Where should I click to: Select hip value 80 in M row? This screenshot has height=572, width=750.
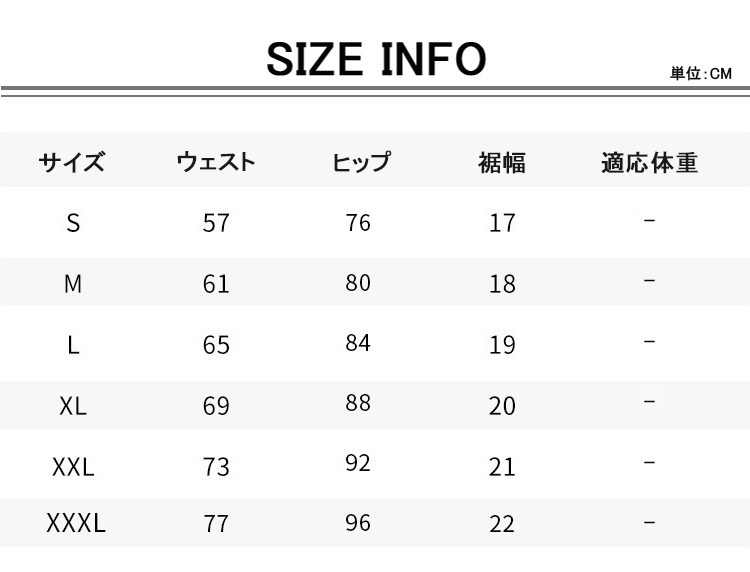click(x=358, y=283)
